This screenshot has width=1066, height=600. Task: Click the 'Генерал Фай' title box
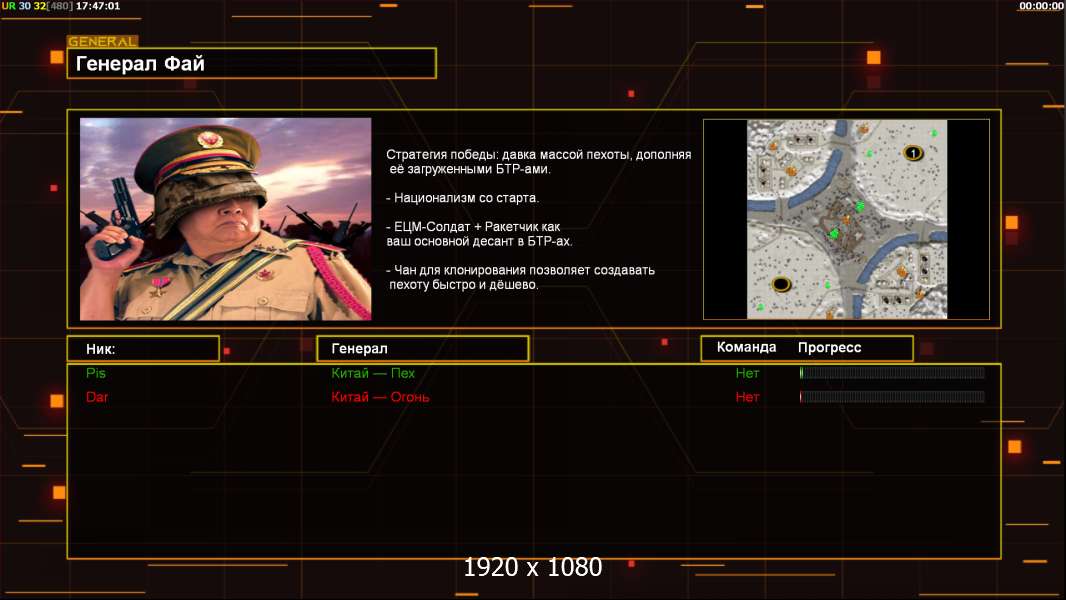click(252, 63)
